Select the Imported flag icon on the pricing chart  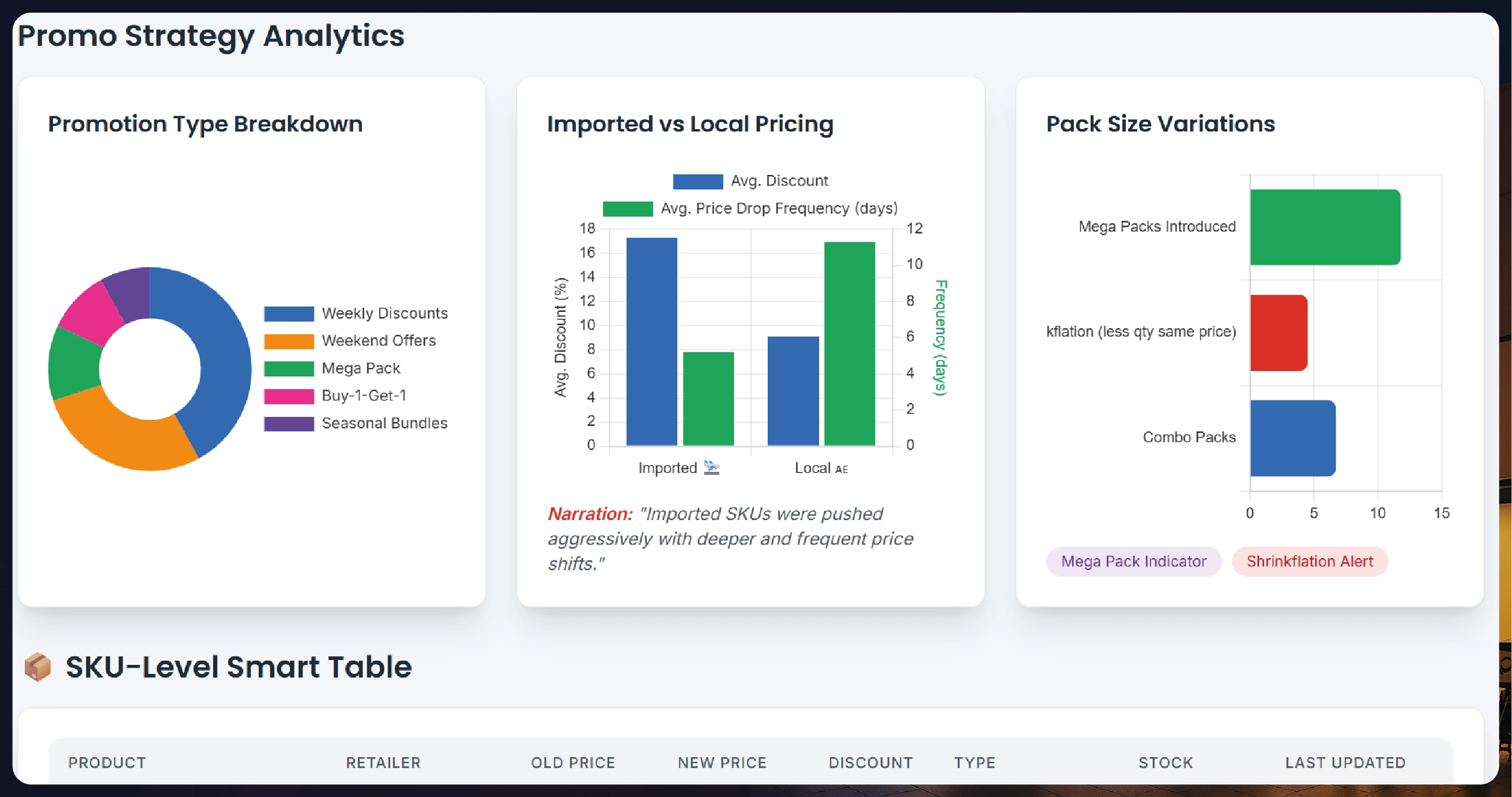[x=712, y=468]
